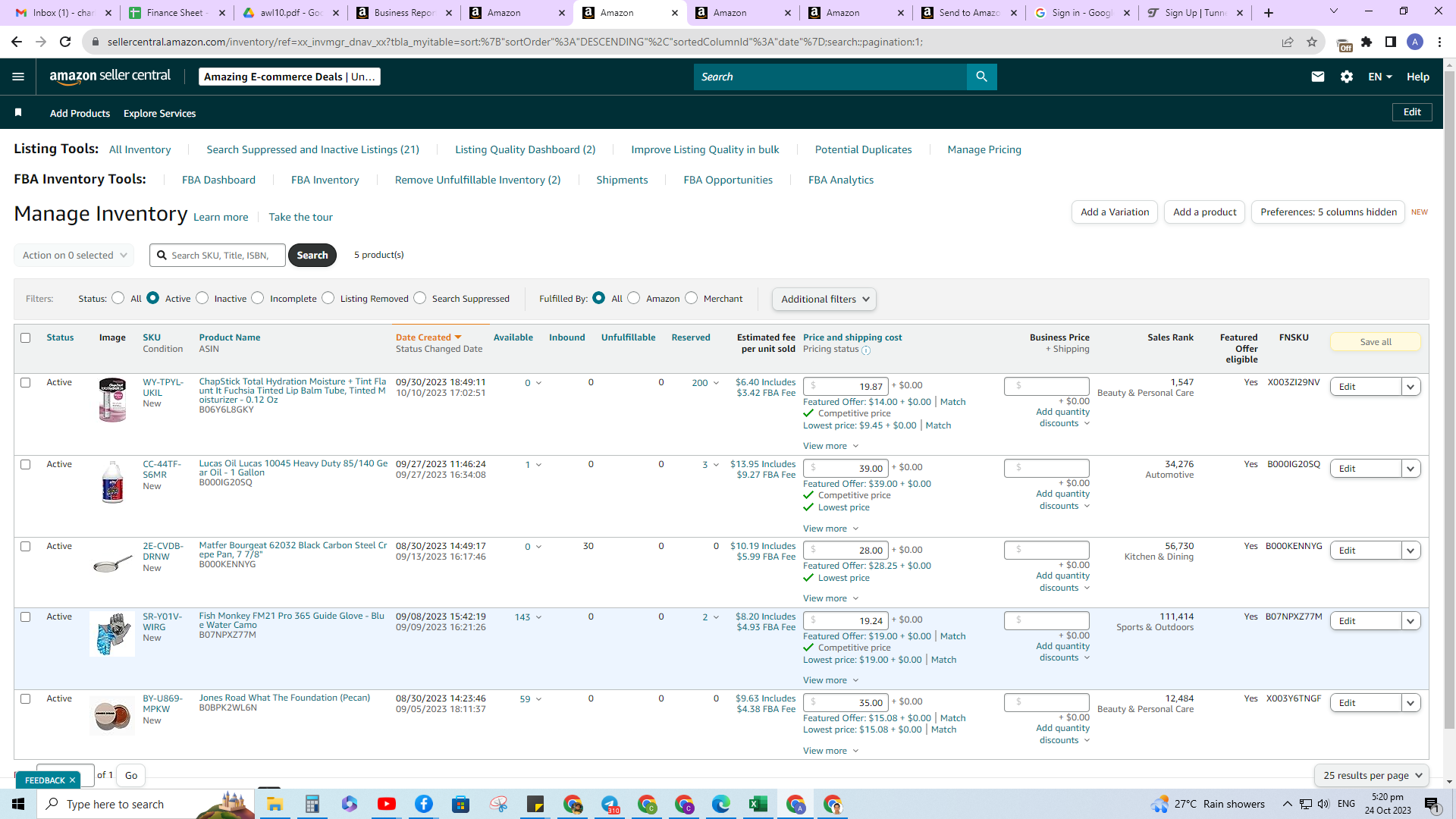Open the volume speaker tray icon
The height and width of the screenshot is (819, 1456).
point(1323,804)
